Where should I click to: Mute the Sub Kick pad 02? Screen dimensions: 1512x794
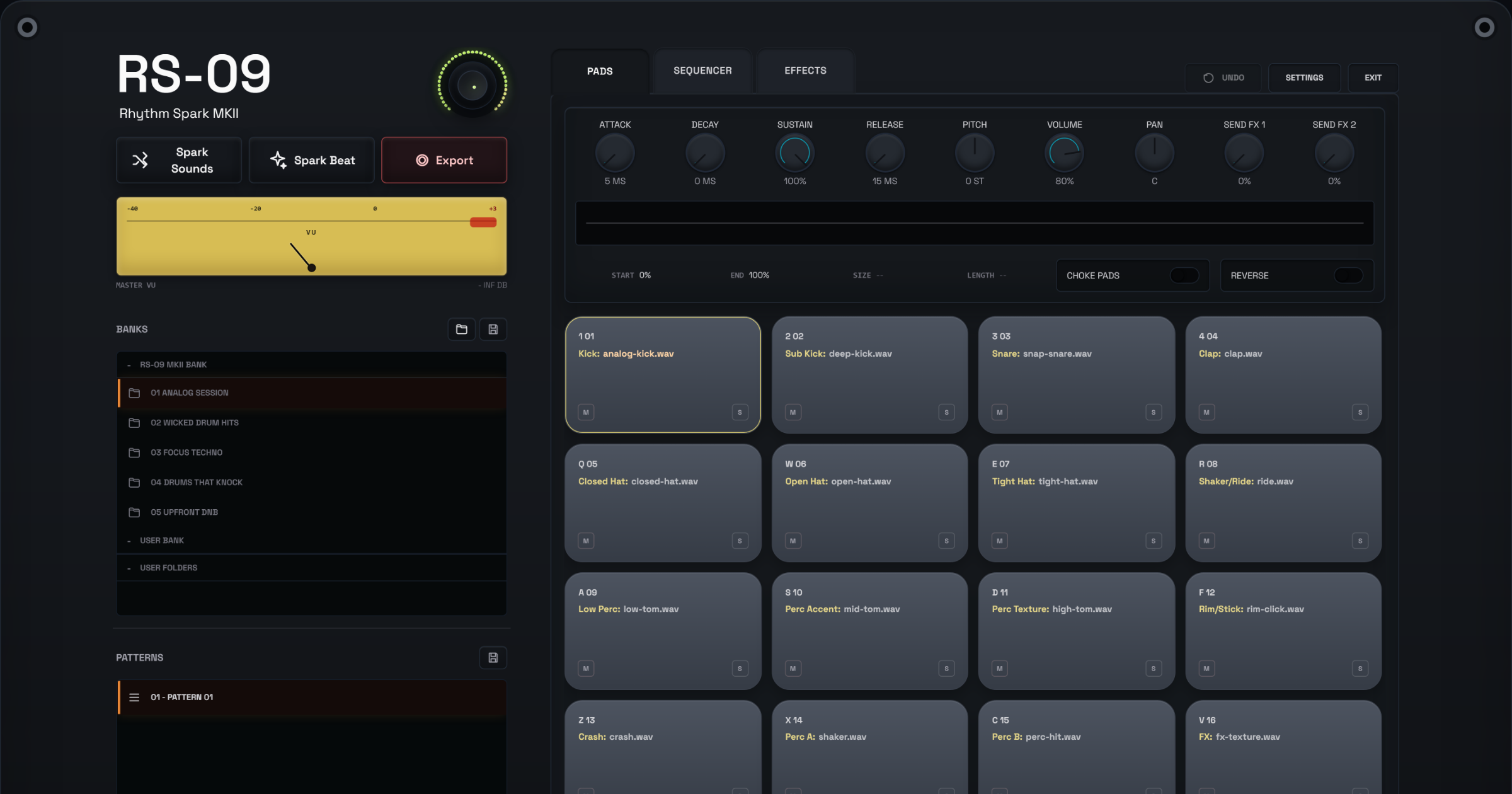coord(793,412)
